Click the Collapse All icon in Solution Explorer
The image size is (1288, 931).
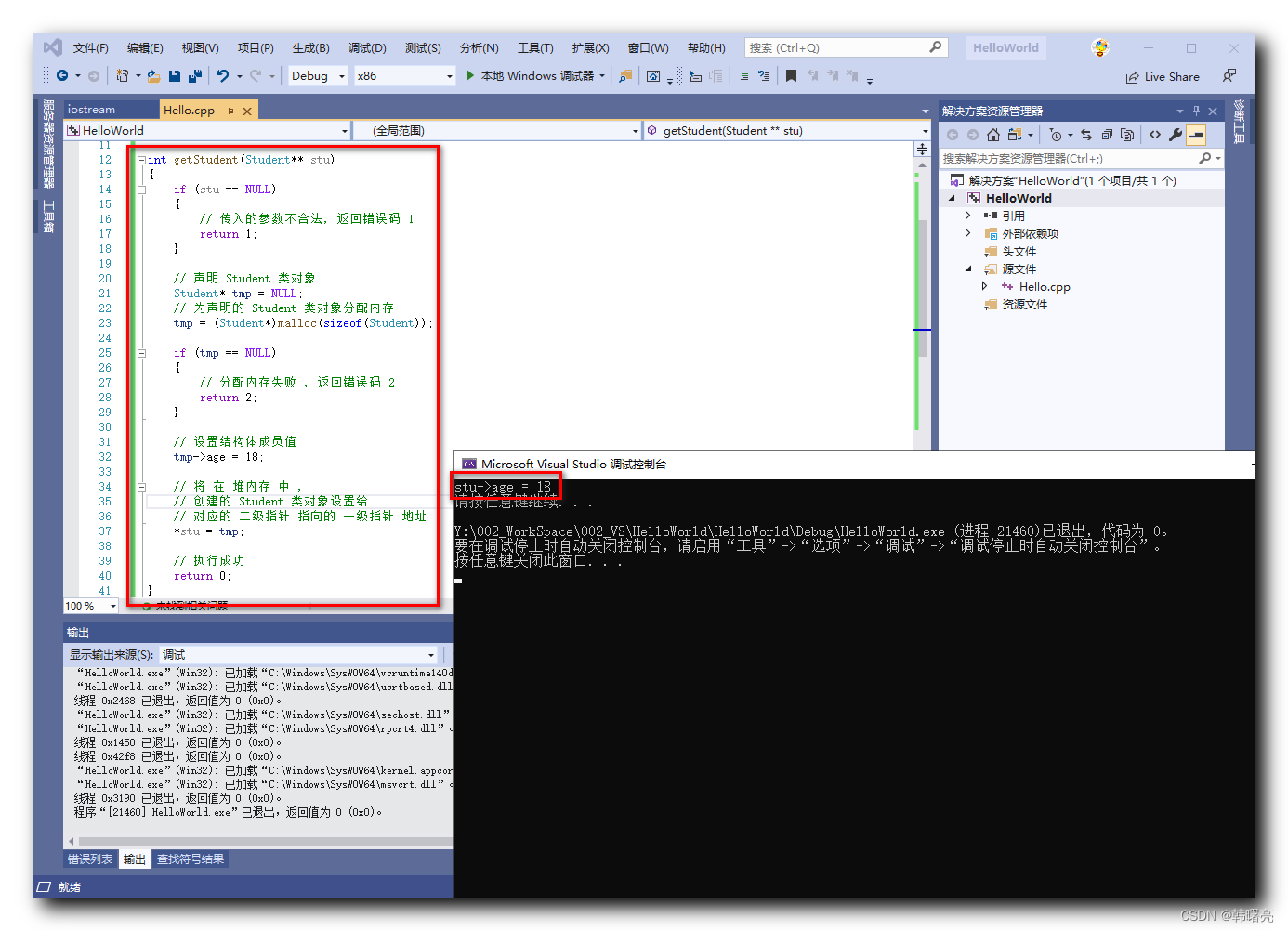(1107, 135)
